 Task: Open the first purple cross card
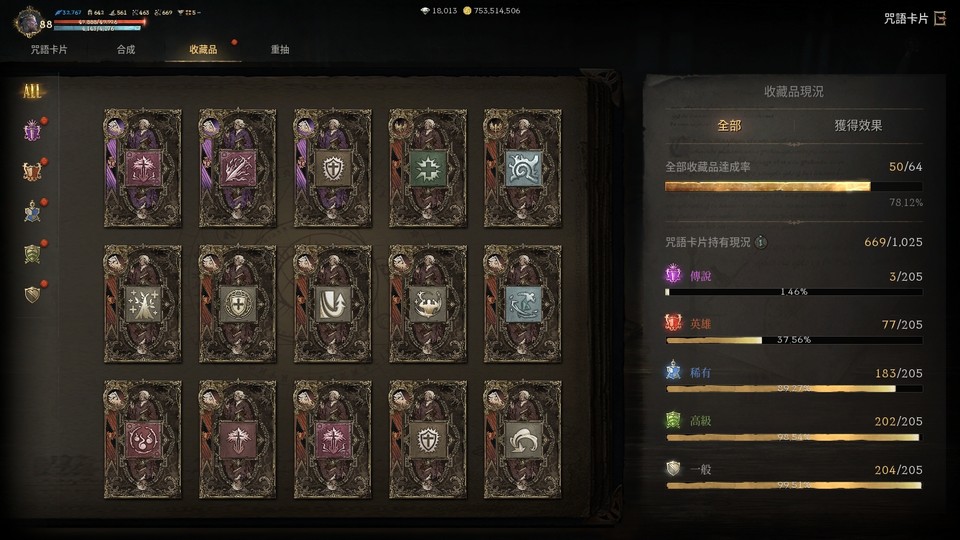[x=143, y=168]
